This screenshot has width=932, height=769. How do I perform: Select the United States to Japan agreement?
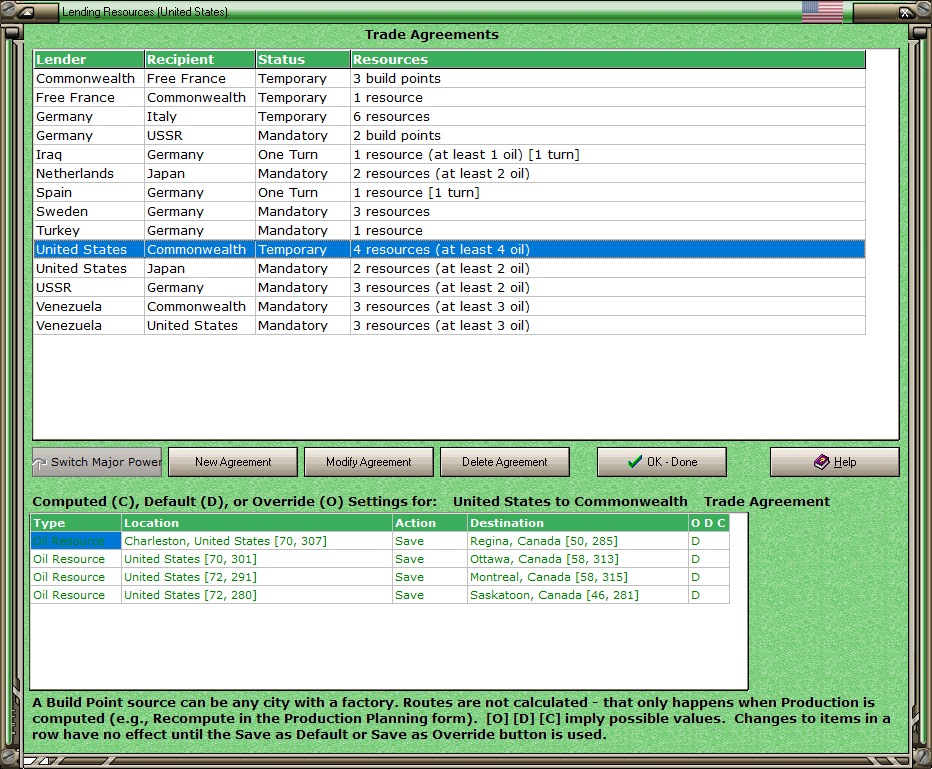click(x=449, y=269)
